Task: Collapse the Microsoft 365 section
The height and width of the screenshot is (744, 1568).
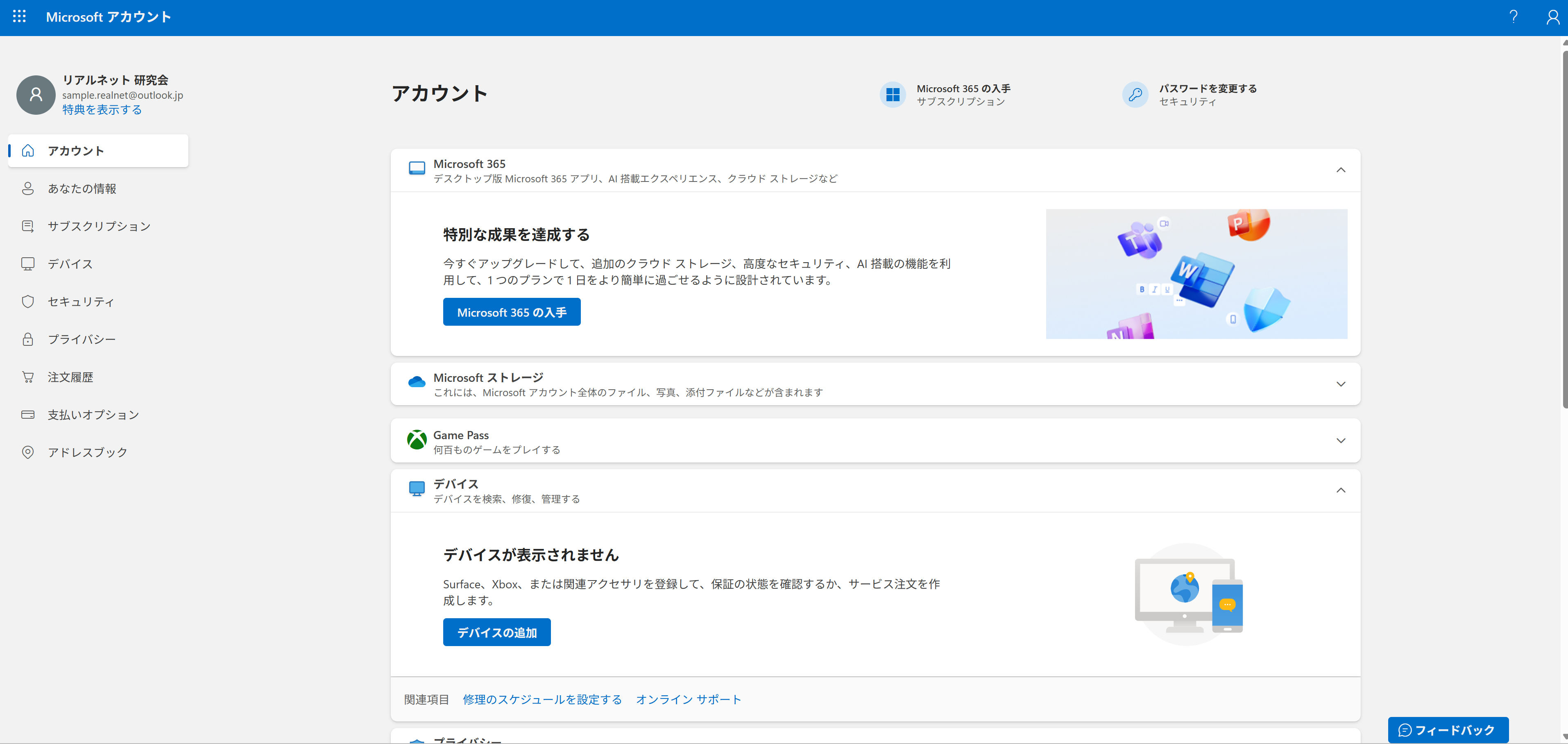Action: click(1341, 170)
